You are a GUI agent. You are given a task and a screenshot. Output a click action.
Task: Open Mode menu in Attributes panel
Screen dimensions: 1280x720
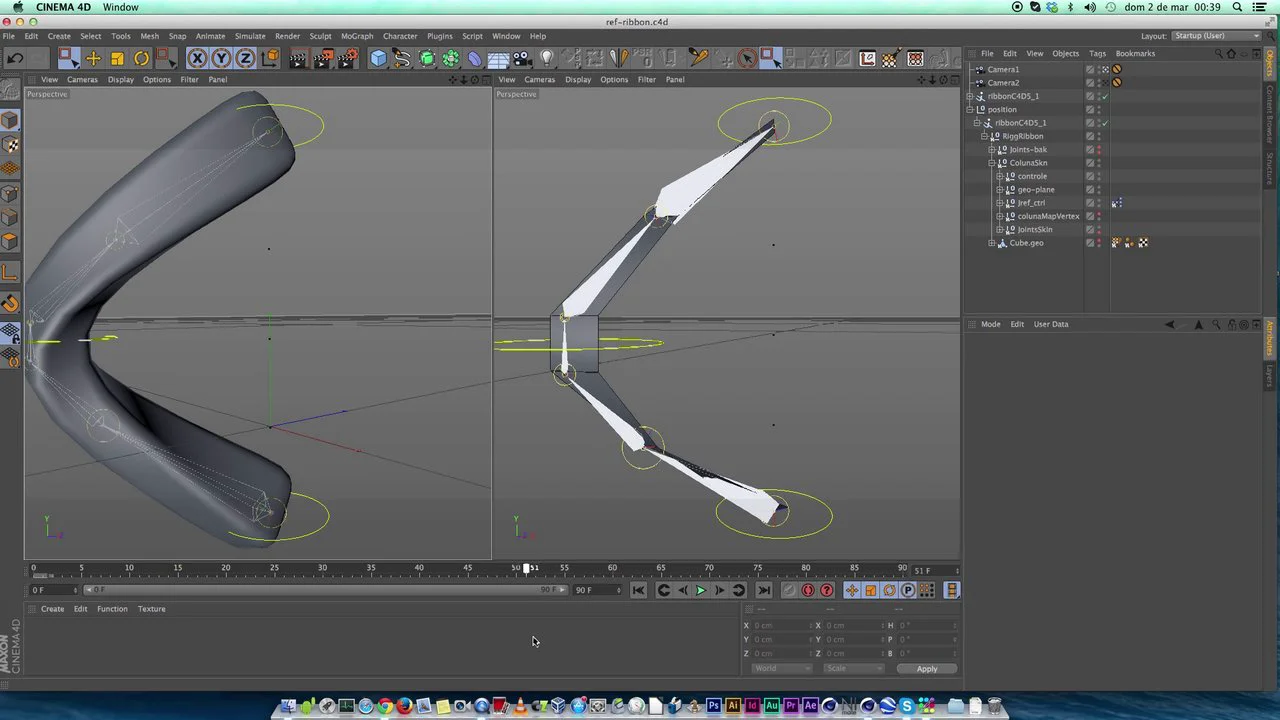click(x=990, y=324)
